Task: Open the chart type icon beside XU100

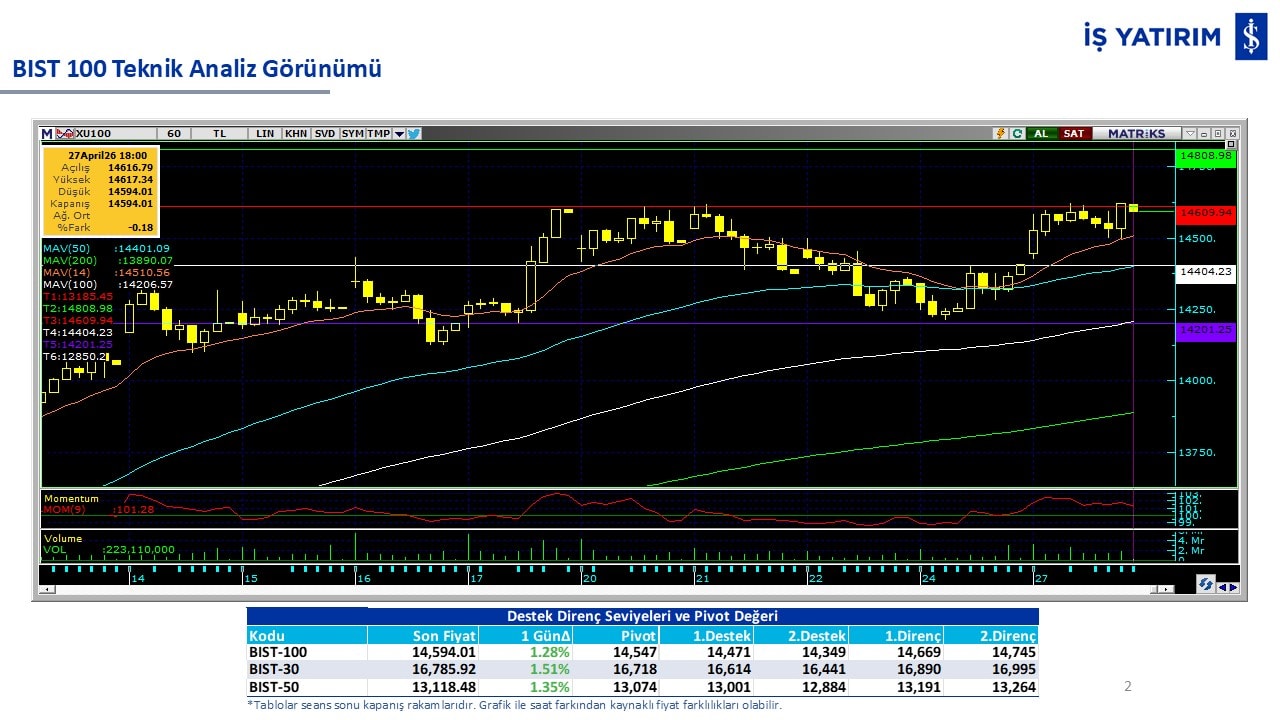Action: (x=65, y=133)
